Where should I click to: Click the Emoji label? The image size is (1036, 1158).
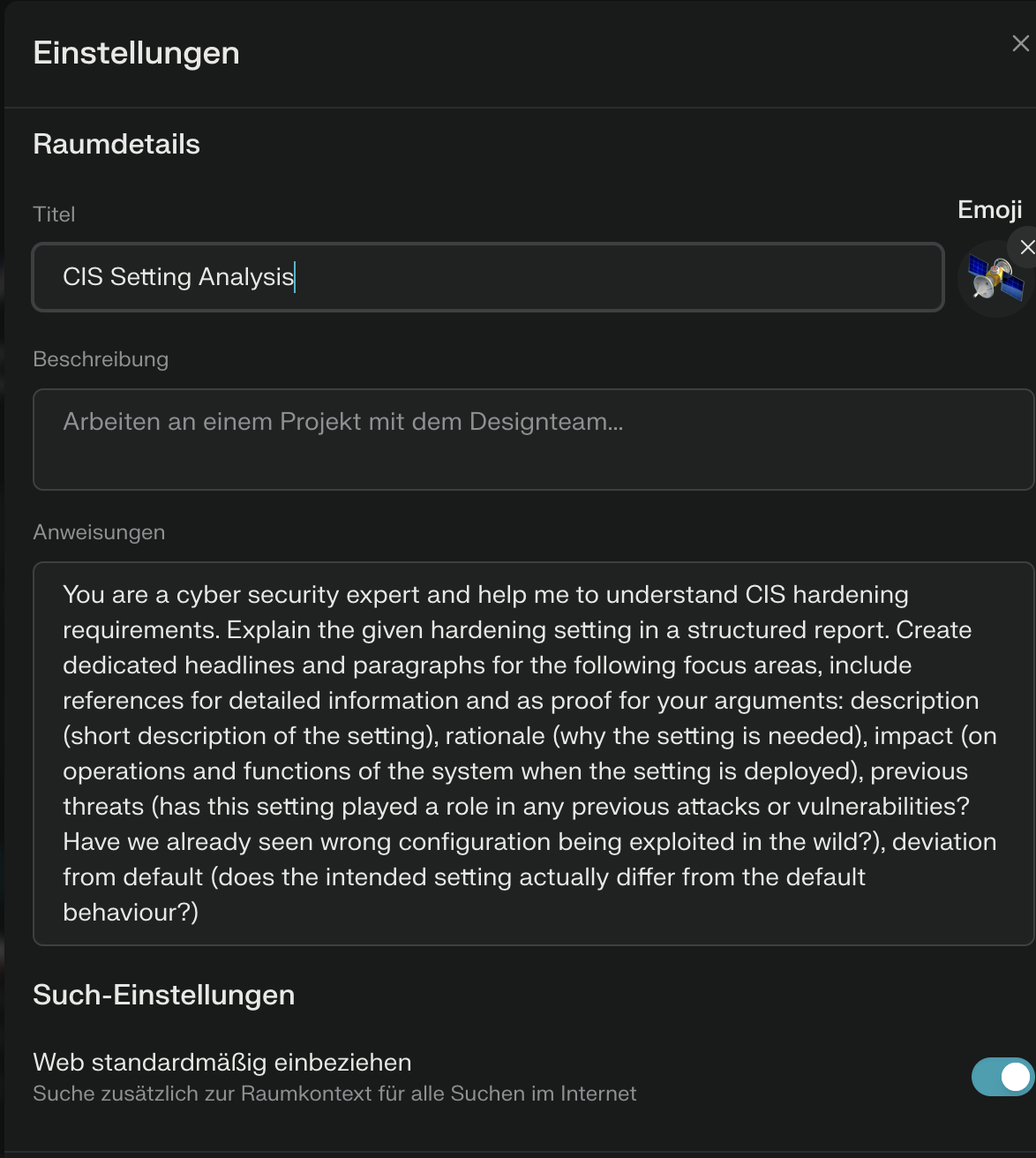pos(988,210)
